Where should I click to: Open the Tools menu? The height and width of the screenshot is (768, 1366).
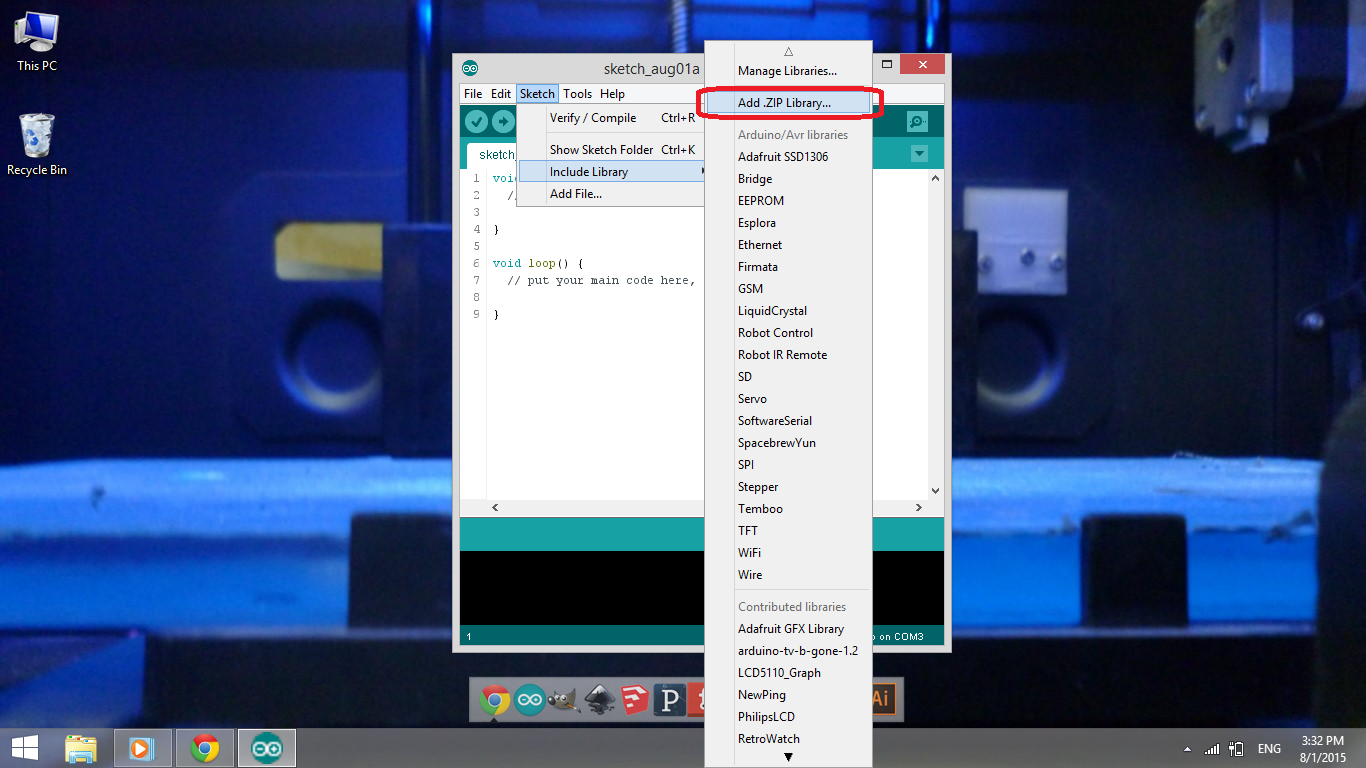[577, 94]
